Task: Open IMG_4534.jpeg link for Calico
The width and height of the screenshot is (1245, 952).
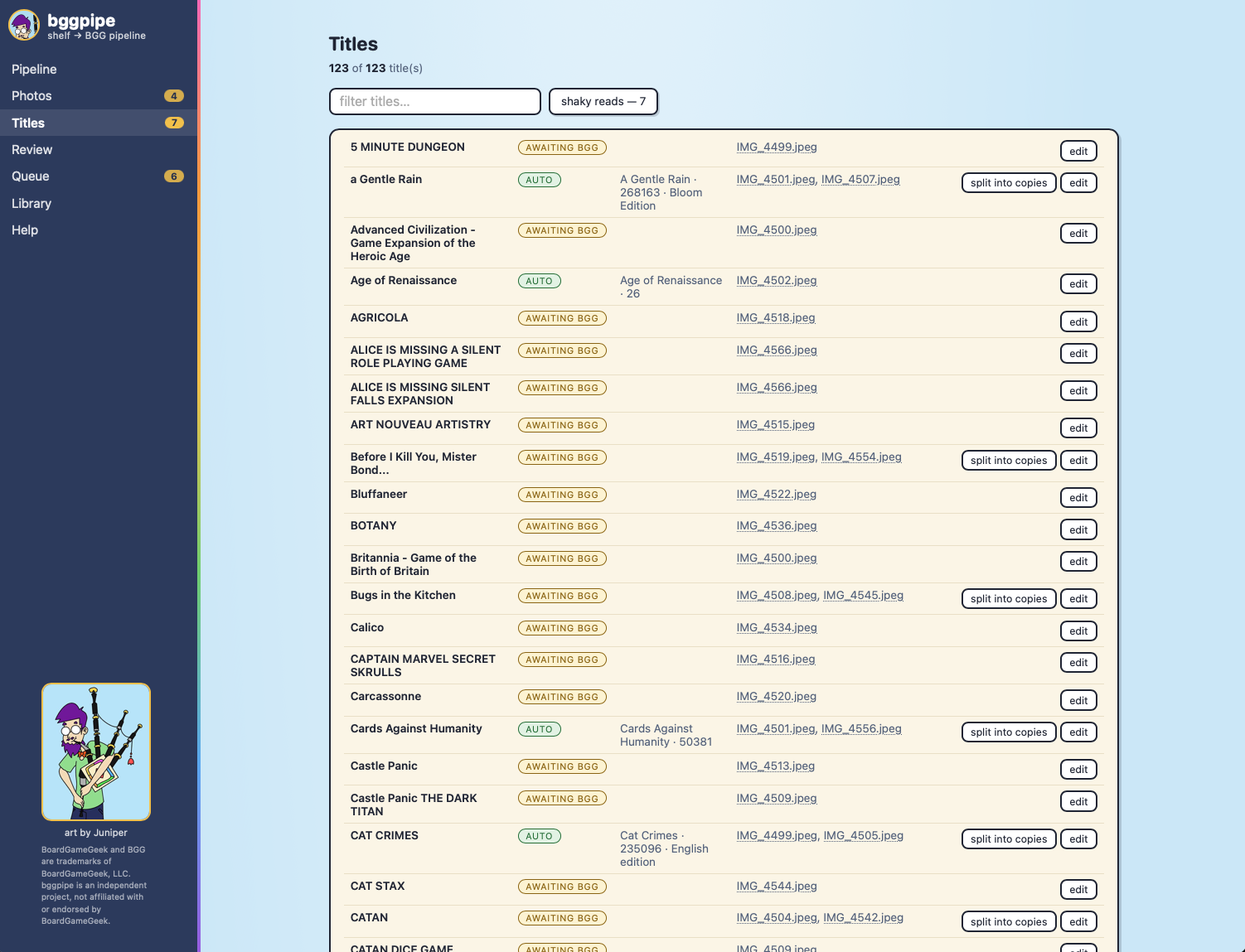Action: pyautogui.click(x=777, y=627)
